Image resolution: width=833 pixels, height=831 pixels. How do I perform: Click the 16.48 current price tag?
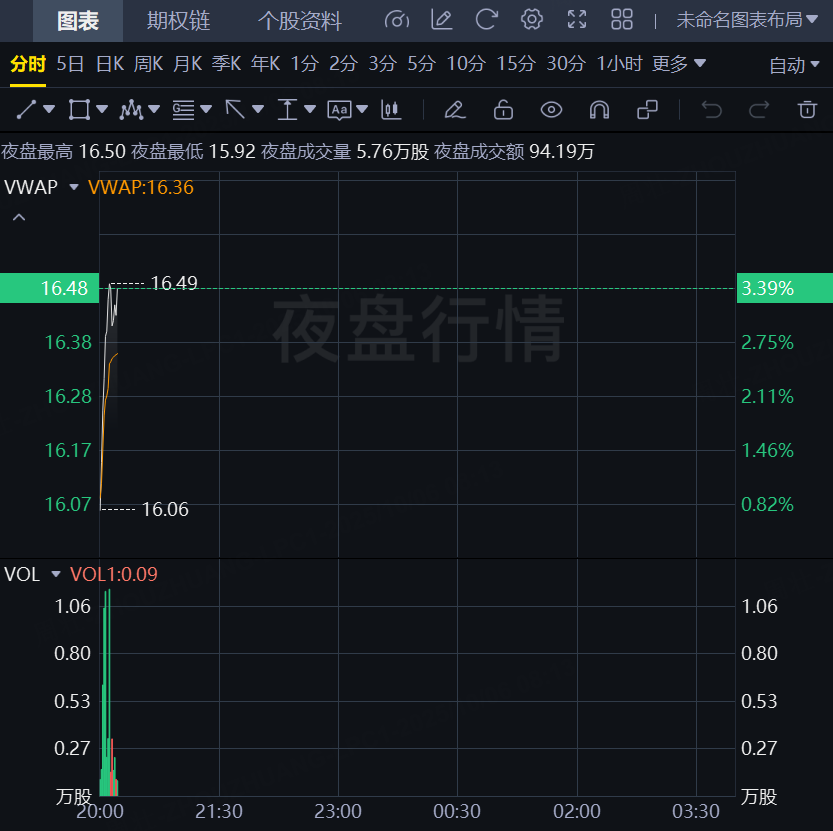[x=49, y=288]
